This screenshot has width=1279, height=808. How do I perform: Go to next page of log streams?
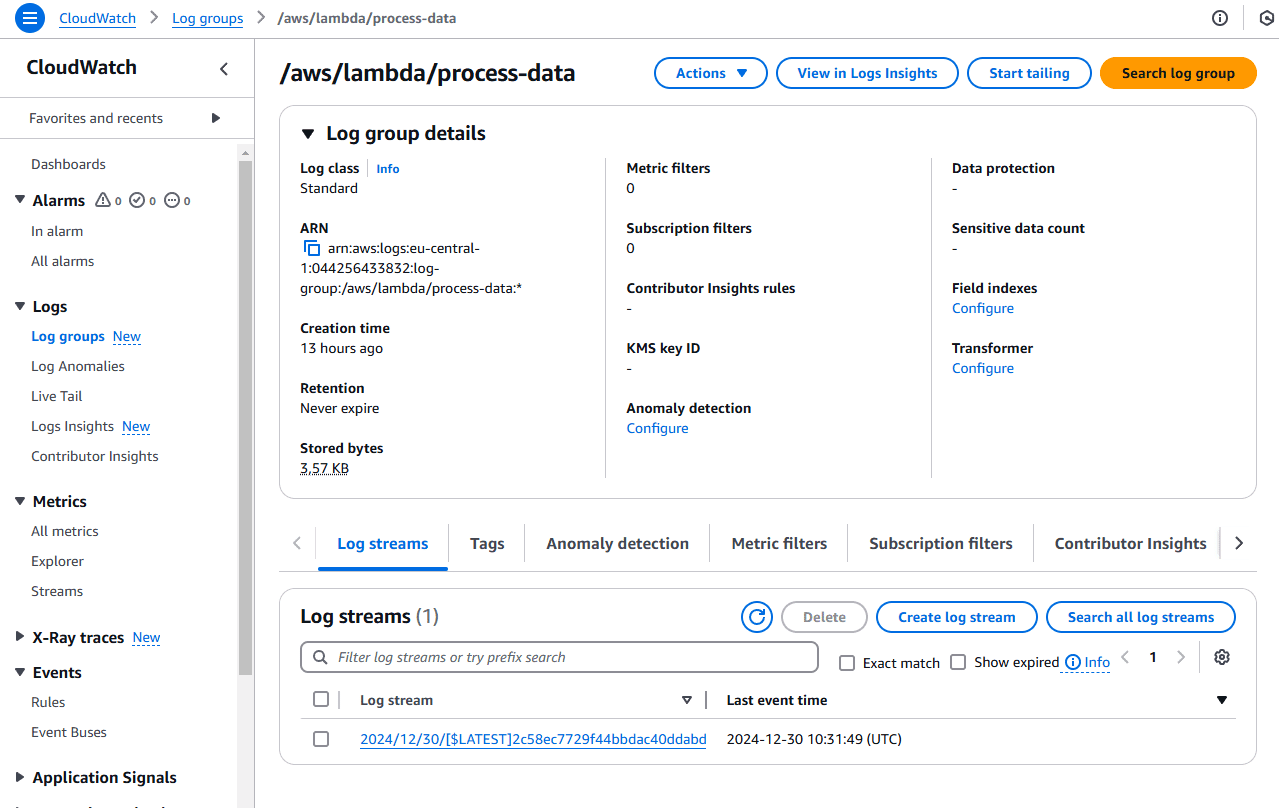tap(1181, 657)
